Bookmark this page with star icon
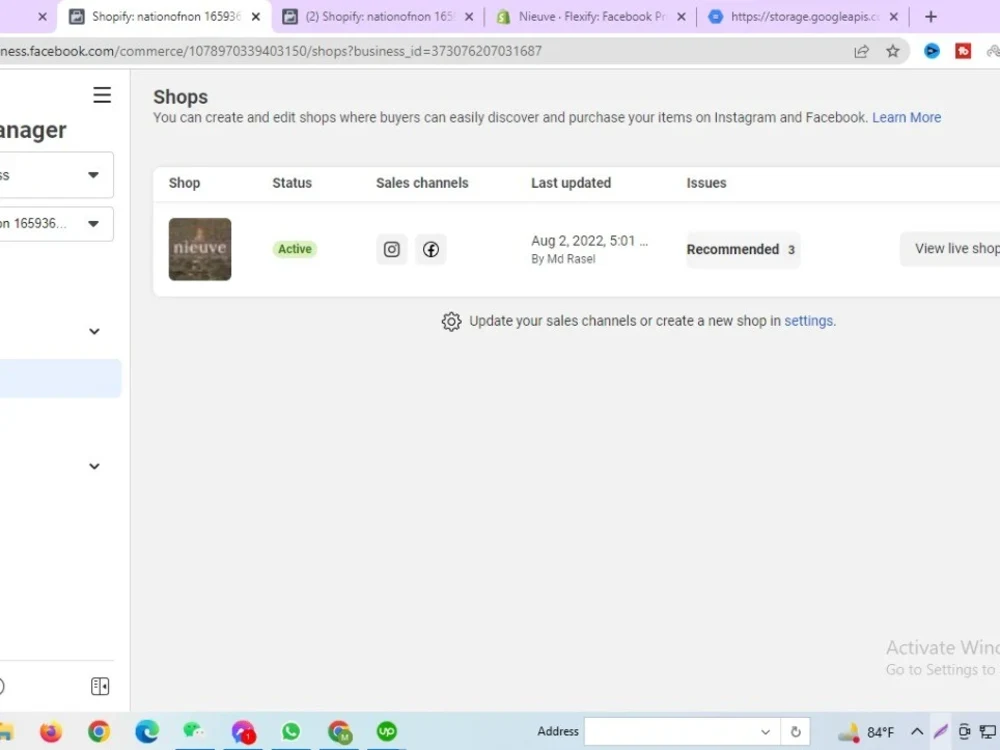 pyautogui.click(x=893, y=51)
